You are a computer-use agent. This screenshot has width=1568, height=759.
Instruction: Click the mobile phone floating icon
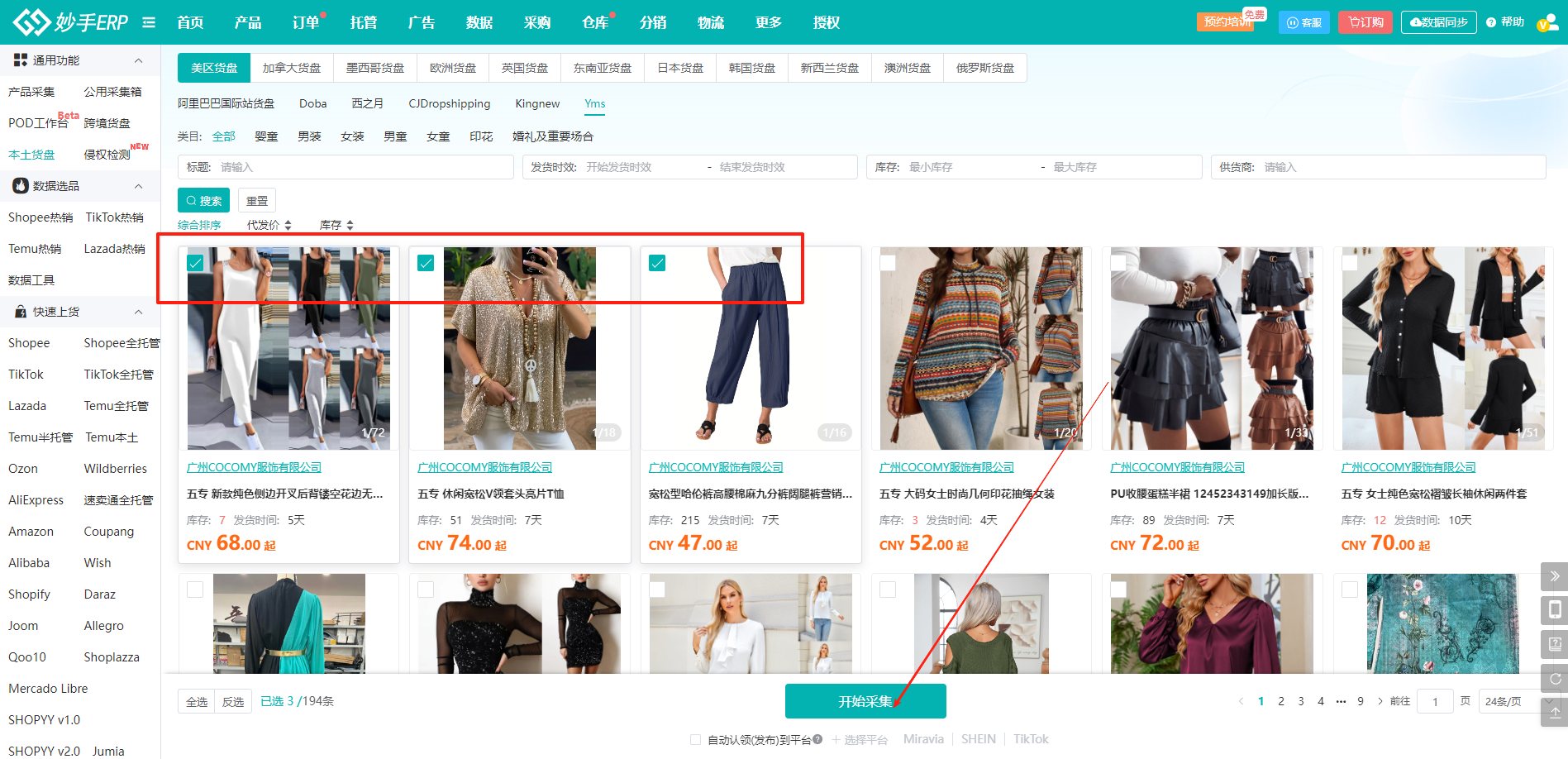coord(1554,610)
